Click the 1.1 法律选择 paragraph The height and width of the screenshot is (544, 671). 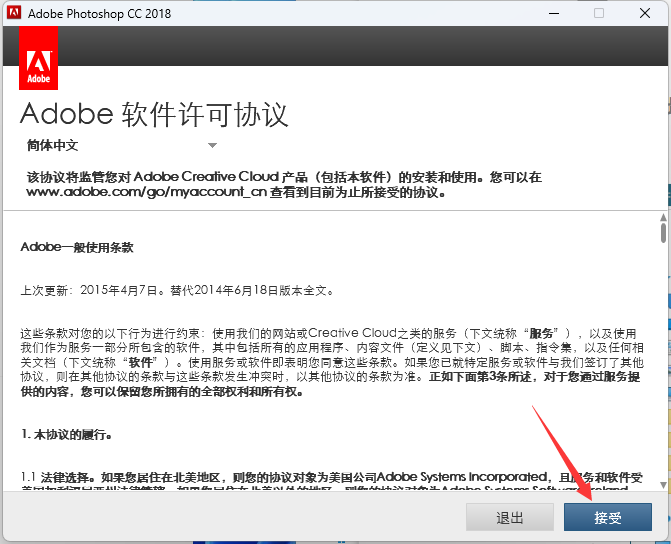click(x=332, y=482)
